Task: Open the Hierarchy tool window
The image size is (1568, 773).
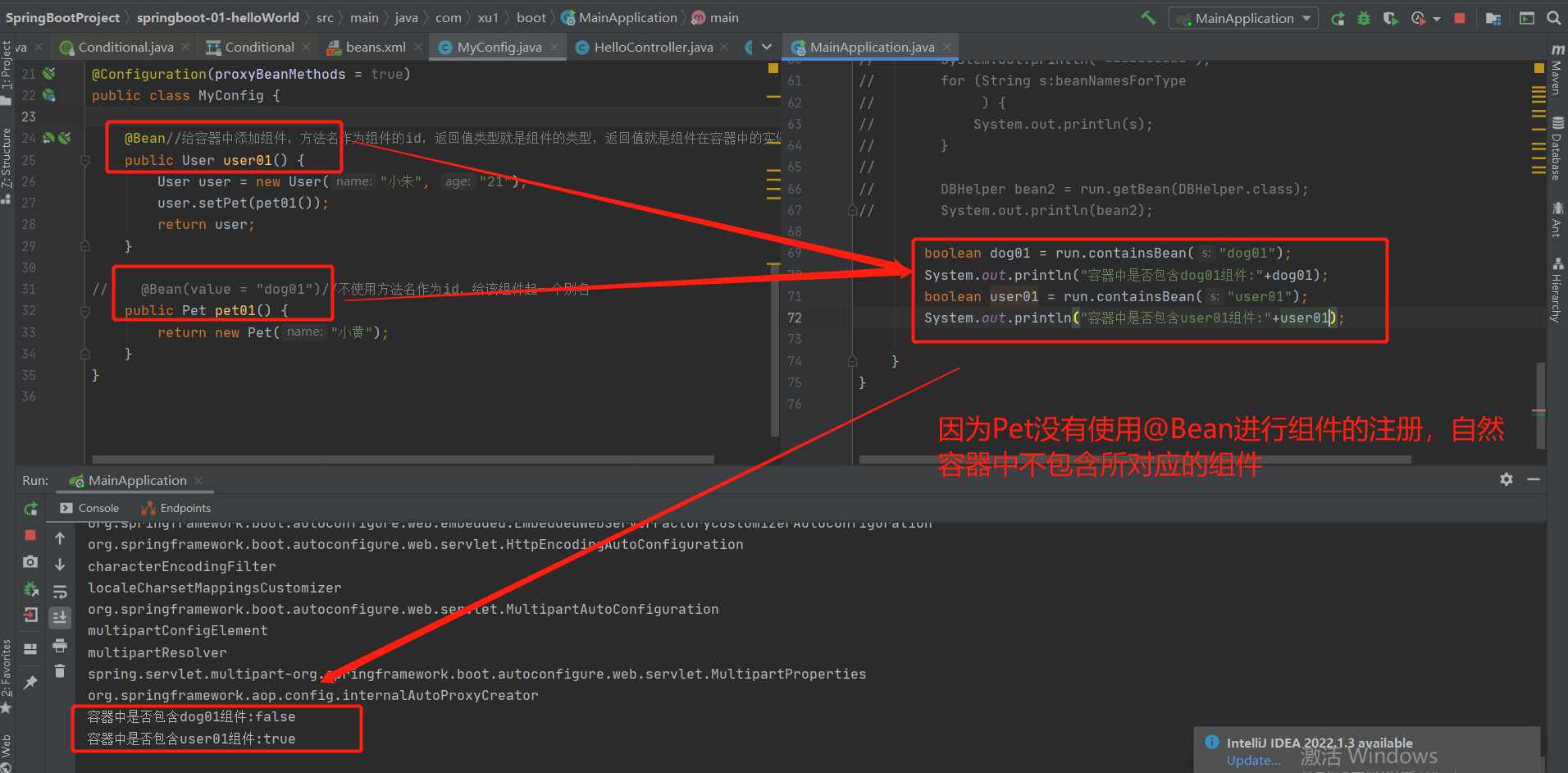Action: click(1557, 289)
